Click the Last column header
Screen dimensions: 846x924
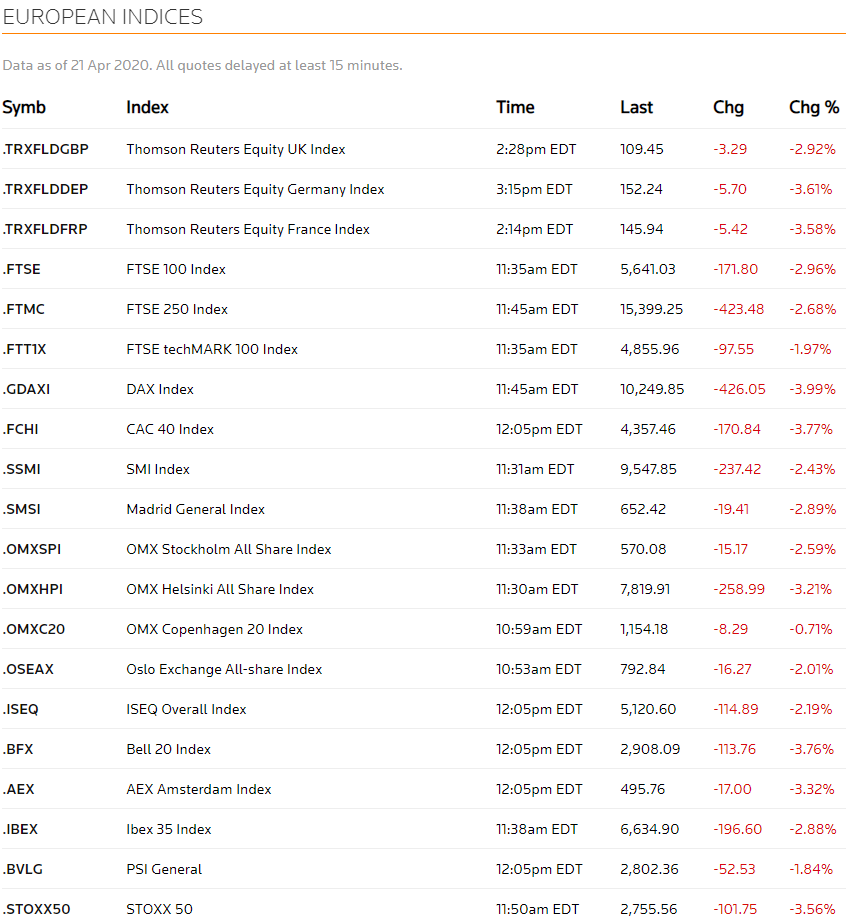(636, 107)
